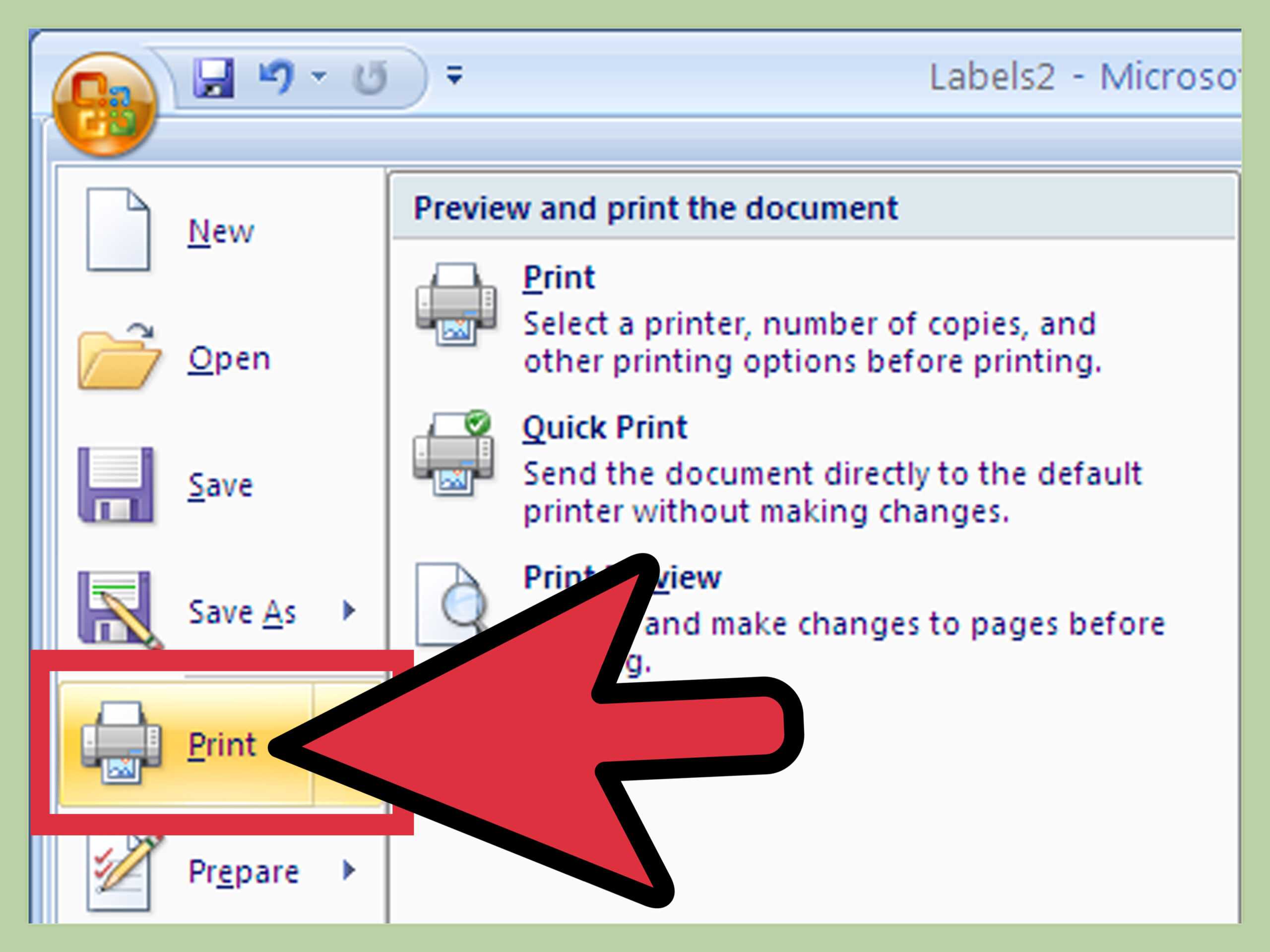Open Customize Quick Access Toolbar dropdown
The width and height of the screenshot is (1270, 952).
(455, 74)
